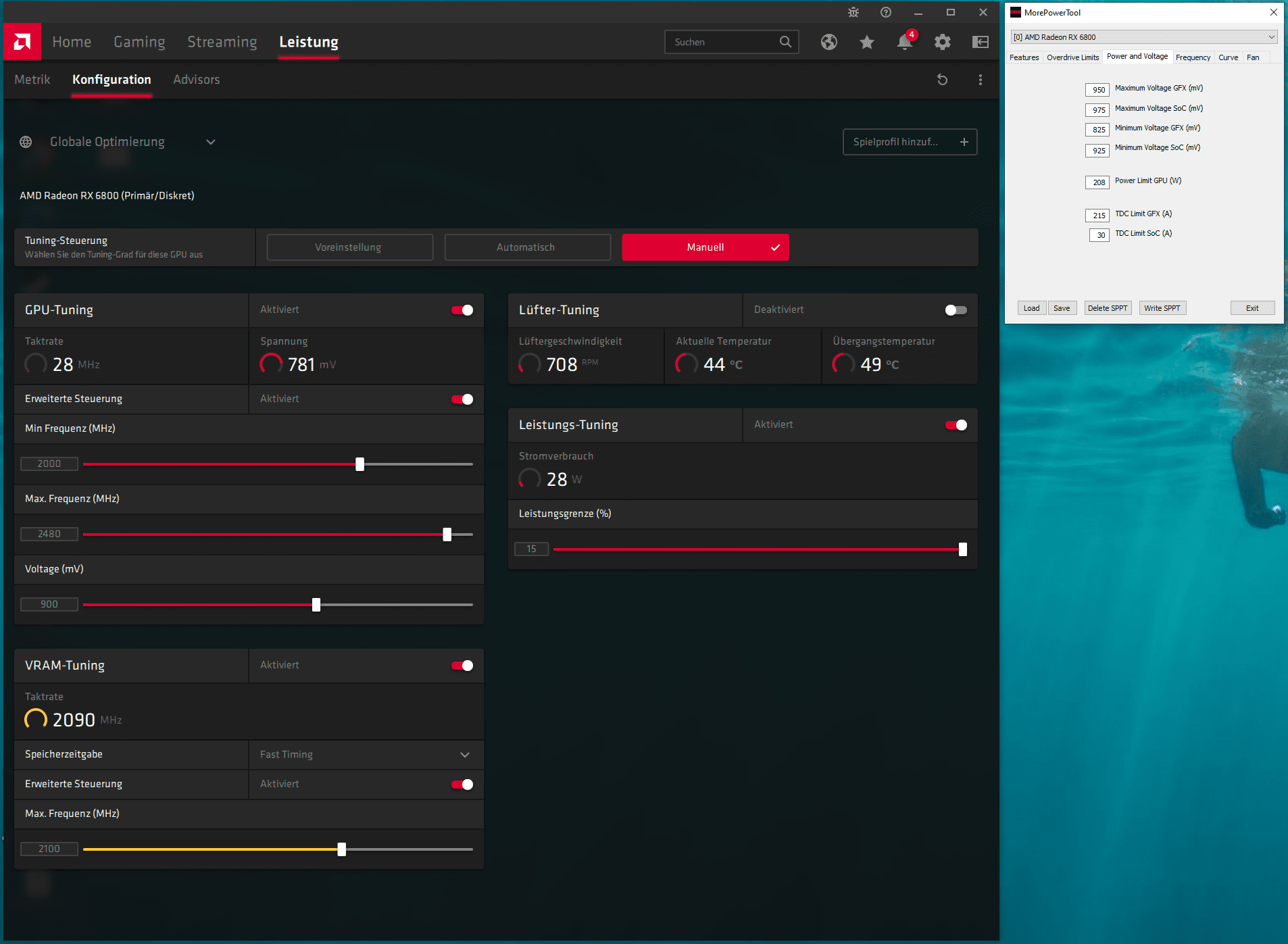The image size is (1288, 944).
Task: Open MorePowerTool Overdrive Limits tab
Action: [x=1073, y=57]
